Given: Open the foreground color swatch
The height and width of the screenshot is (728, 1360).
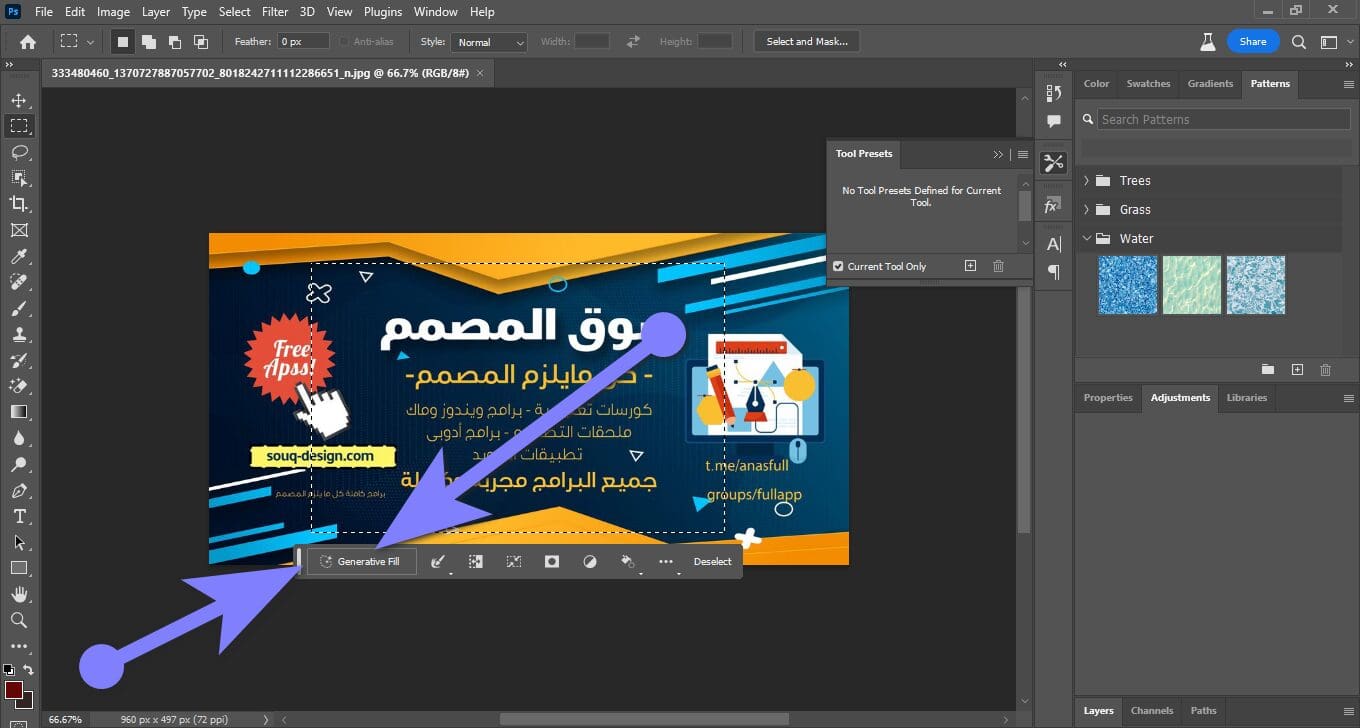Looking at the screenshot, I should 13,690.
